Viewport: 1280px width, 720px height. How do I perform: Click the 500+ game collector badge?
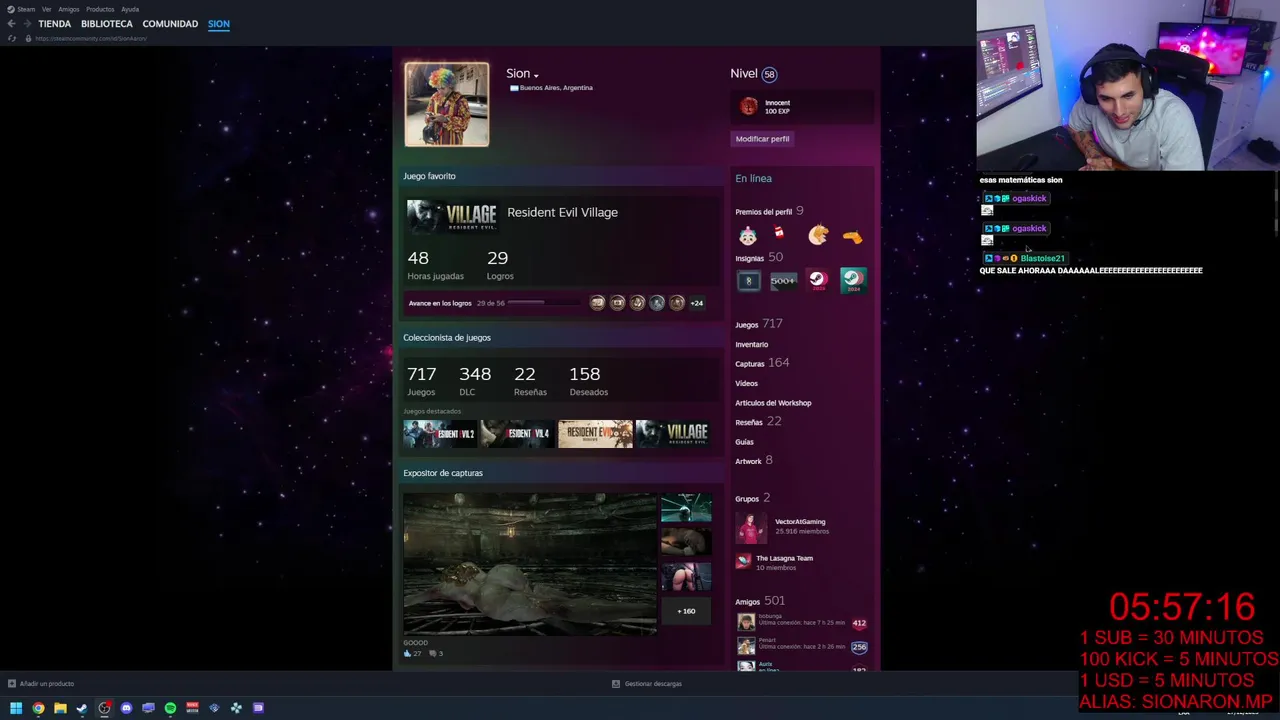tap(783, 281)
